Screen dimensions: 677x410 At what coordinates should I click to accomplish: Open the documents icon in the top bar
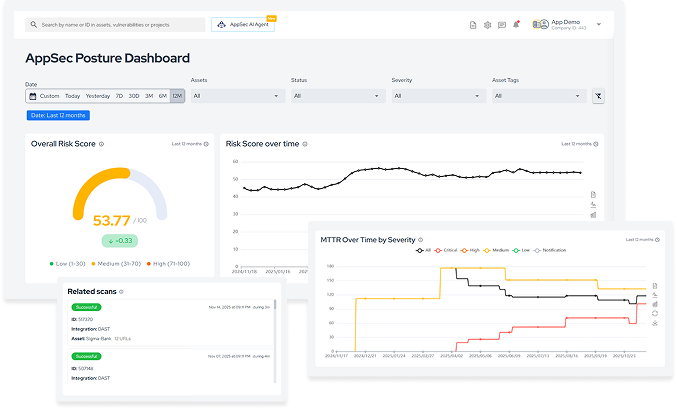point(473,25)
